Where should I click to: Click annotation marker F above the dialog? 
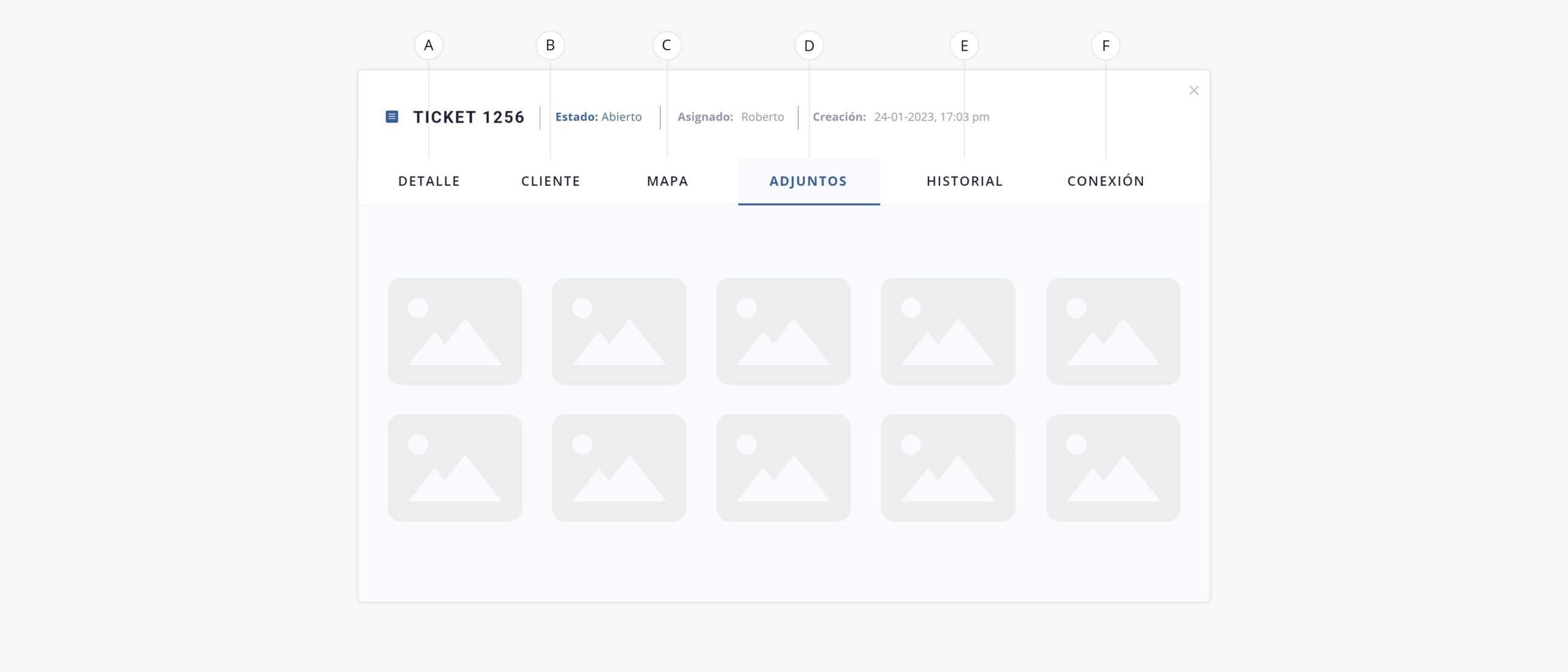(x=1105, y=46)
